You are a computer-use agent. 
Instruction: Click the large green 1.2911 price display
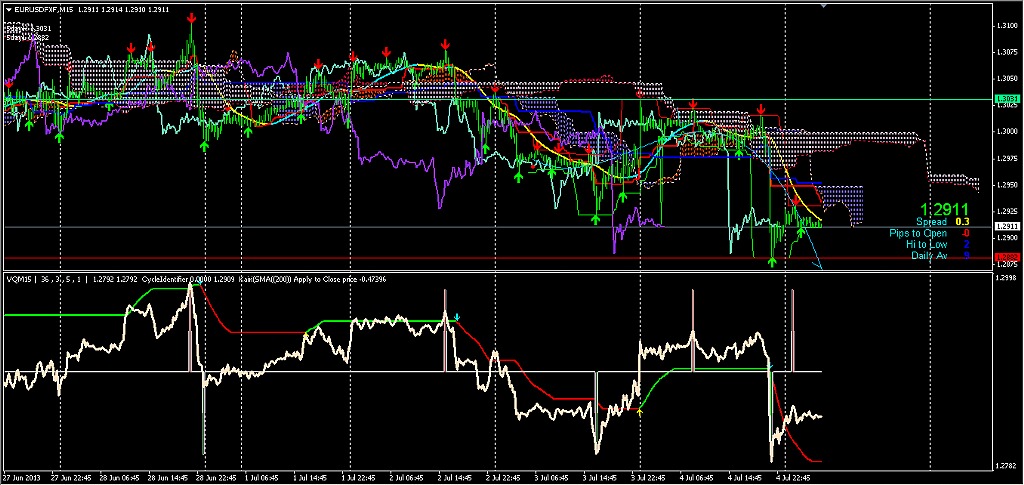tap(944, 210)
